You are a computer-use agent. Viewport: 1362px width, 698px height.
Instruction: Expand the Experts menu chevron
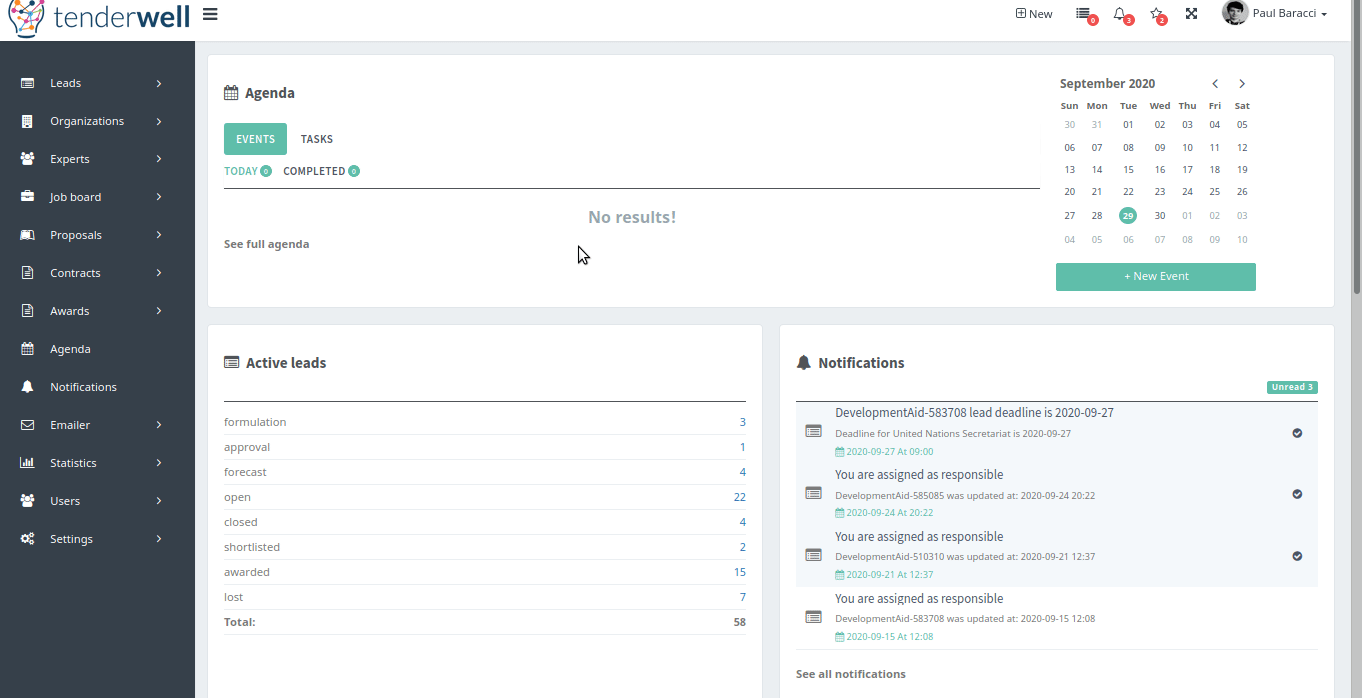pyautogui.click(x=159, y=159)
